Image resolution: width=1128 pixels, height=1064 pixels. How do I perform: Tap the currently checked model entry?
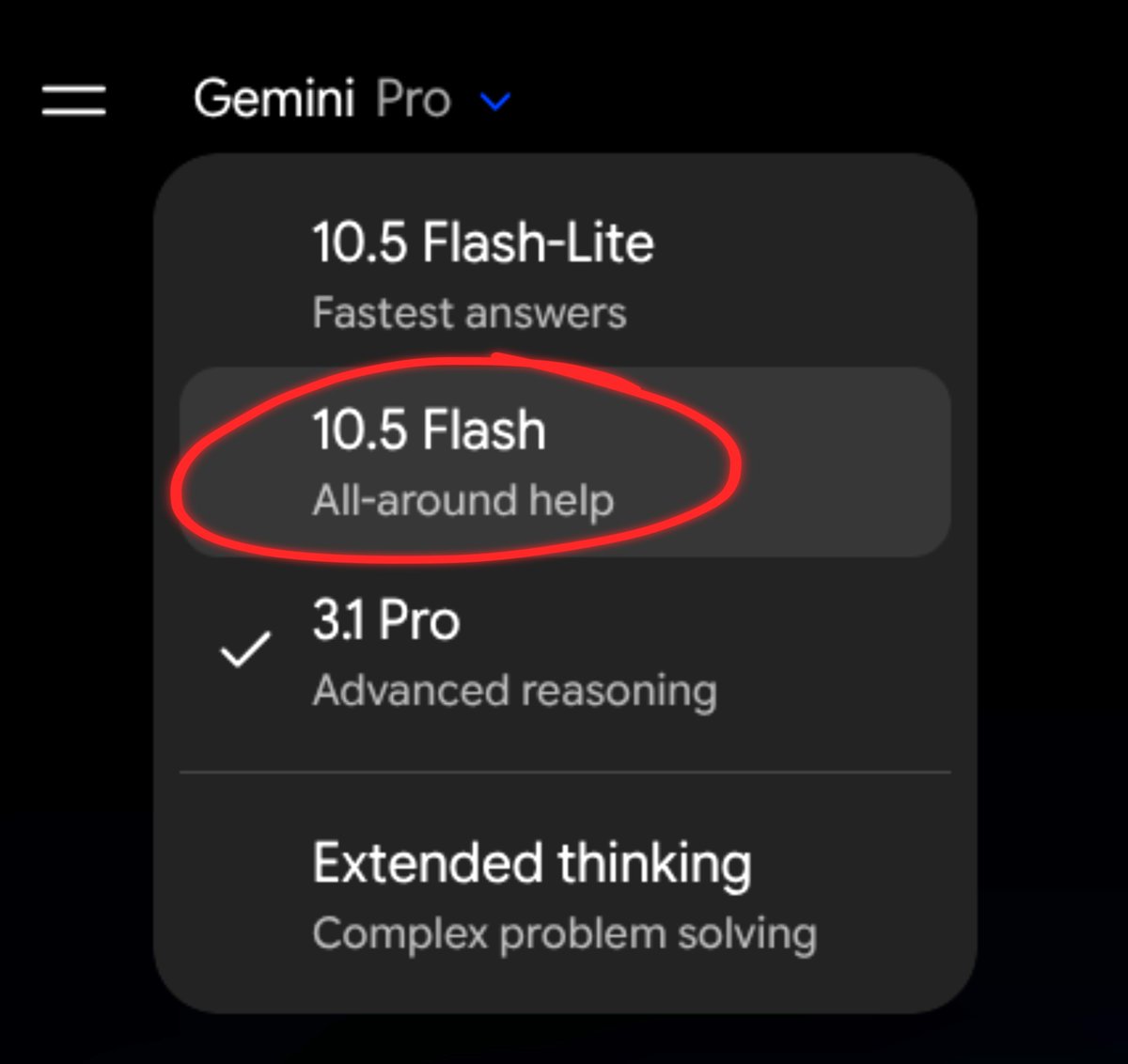click(564, 653)
